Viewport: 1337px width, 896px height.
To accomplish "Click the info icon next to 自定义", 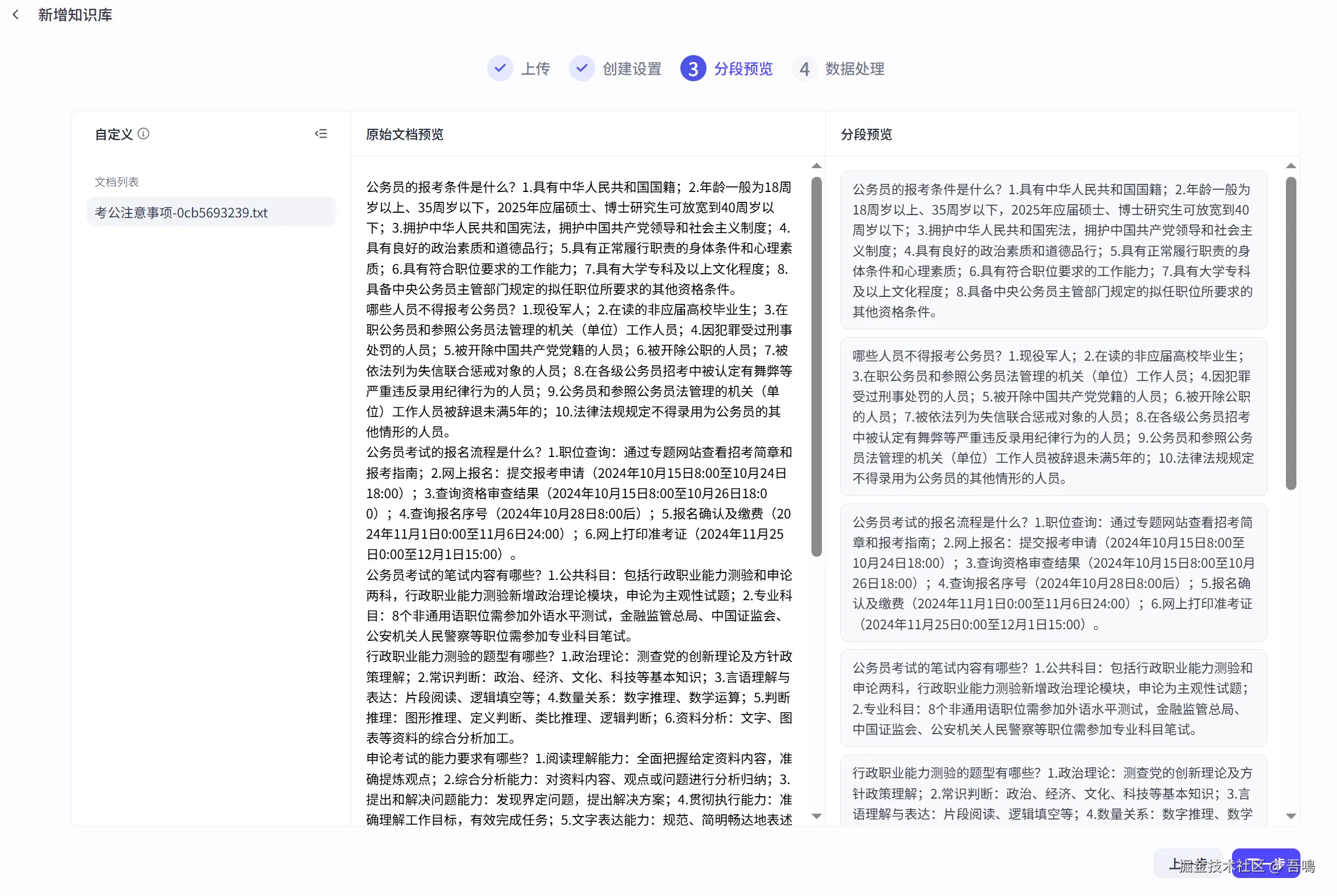I will click(x=143, y=134).
